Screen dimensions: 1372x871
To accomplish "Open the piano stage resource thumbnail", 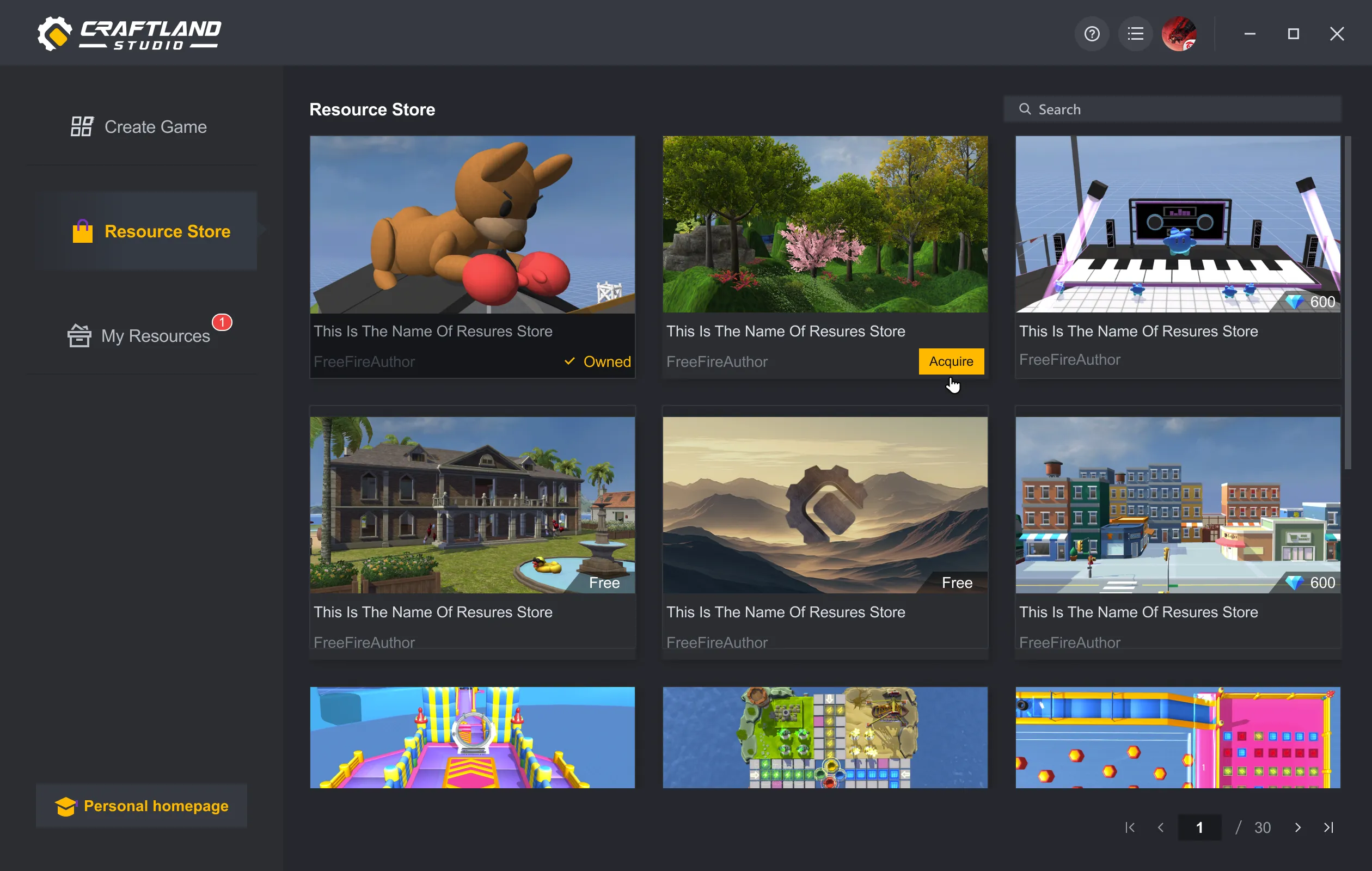I will coord(1177,224).
